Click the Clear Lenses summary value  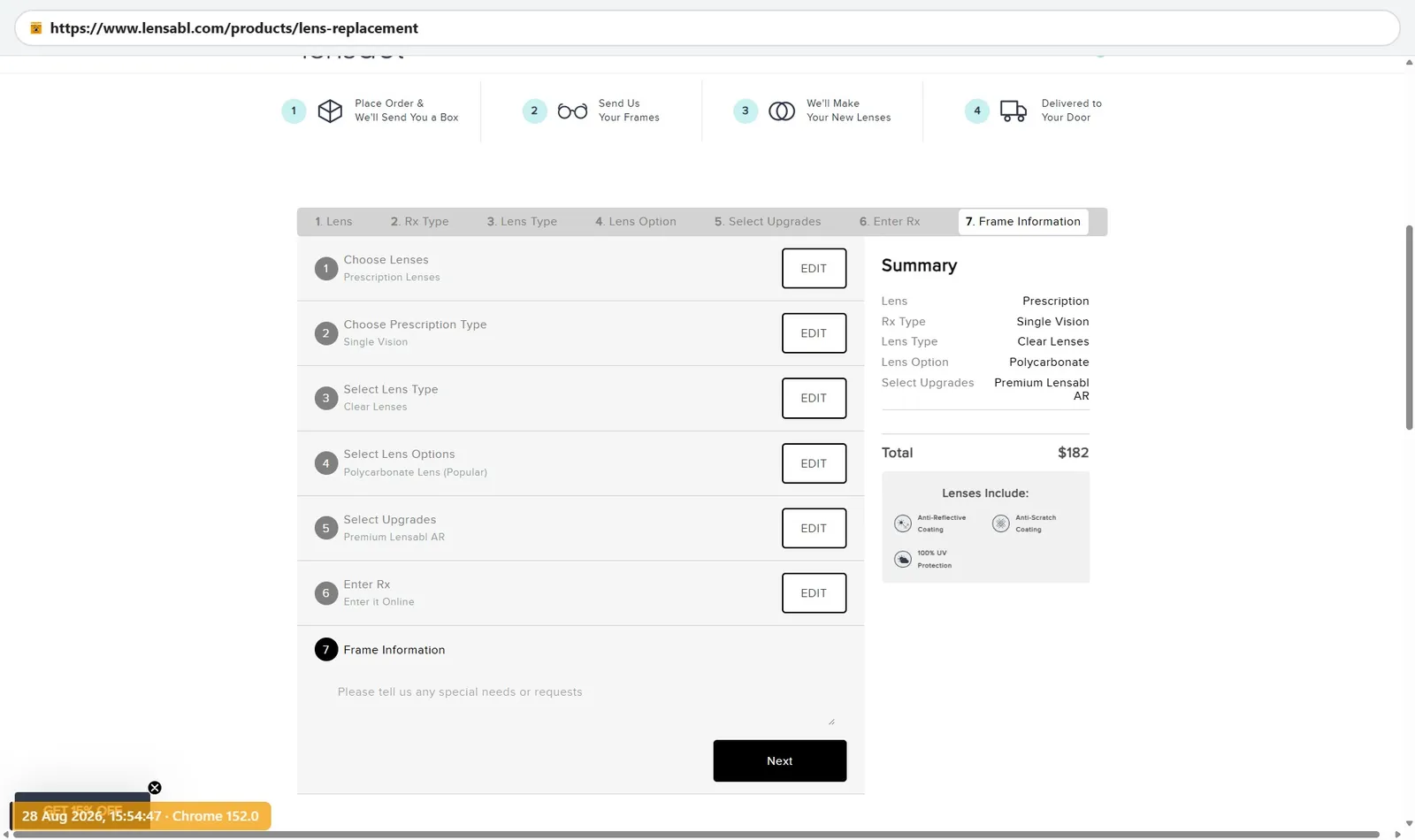(1053, 342)
